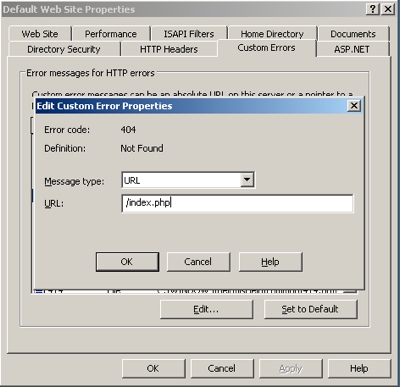The image size is (400, 387).
Task: Open the HTTP Headers tab
Action: click(169, 49)
